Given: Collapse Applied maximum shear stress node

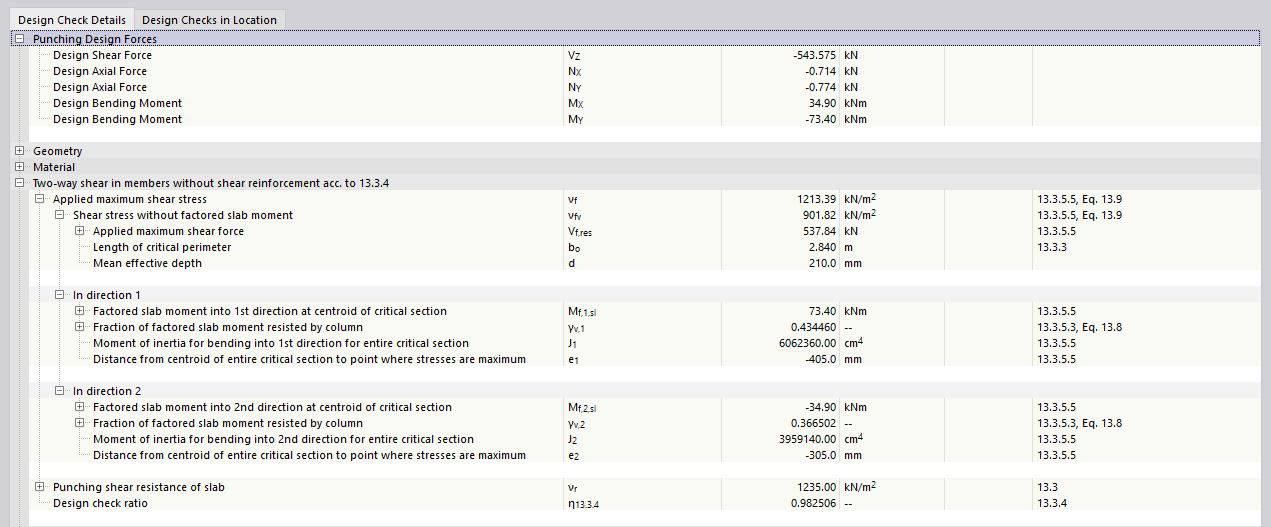Looking at the screenshot, I should click(39, 199).
